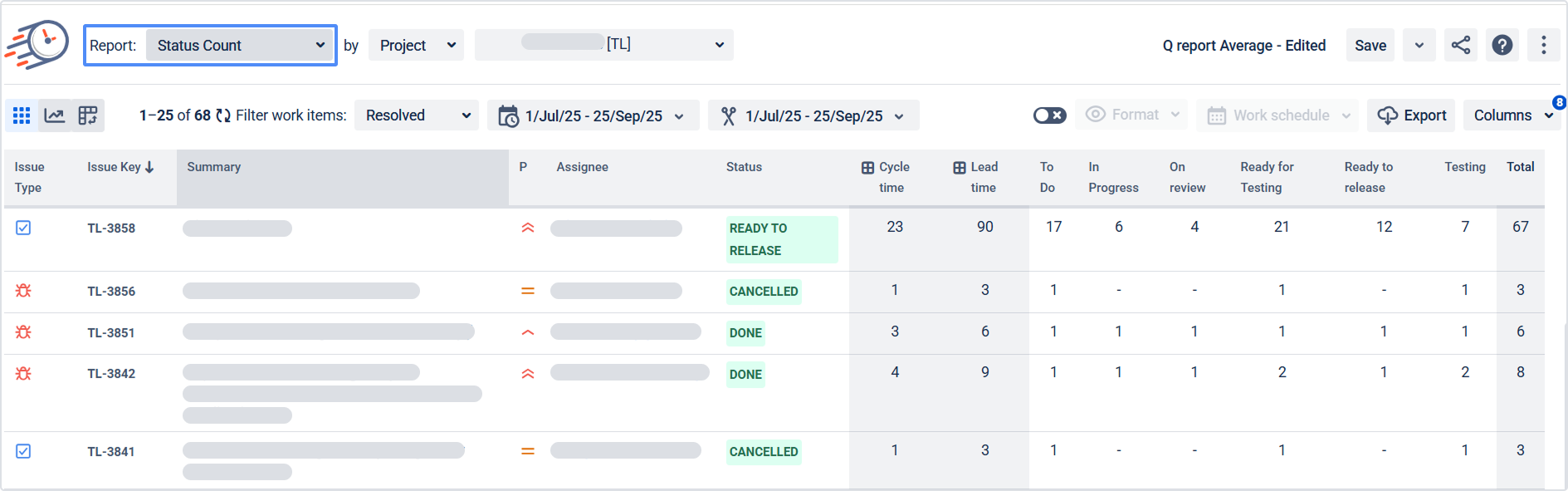Image resolution: width=1568 pixels, height=491 pixels.
Task: Sort by Issue Key column header
Action: point(121,167)
